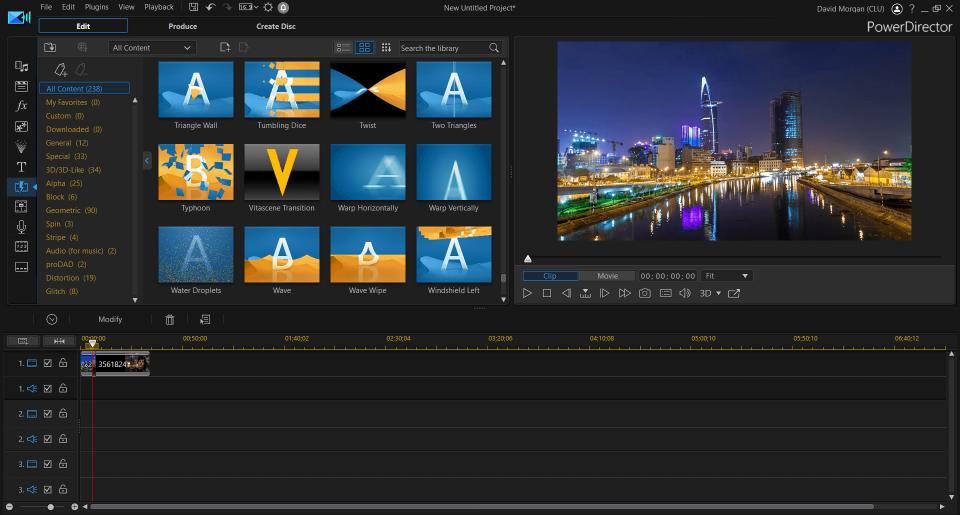Disable video track 1 checkbox
Viewport: 960px width, 515px height.
coord(48,363)
